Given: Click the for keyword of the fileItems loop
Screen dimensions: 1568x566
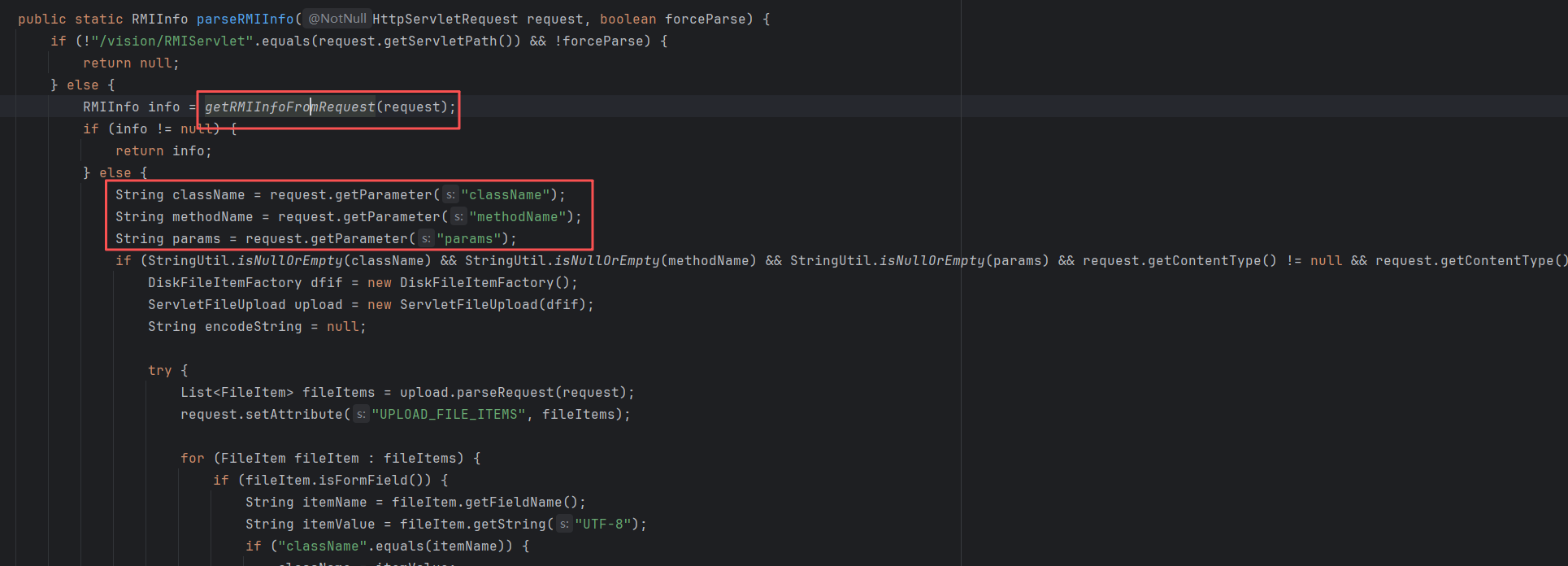Looking at the screenshot, I should (x=192, y=459).
